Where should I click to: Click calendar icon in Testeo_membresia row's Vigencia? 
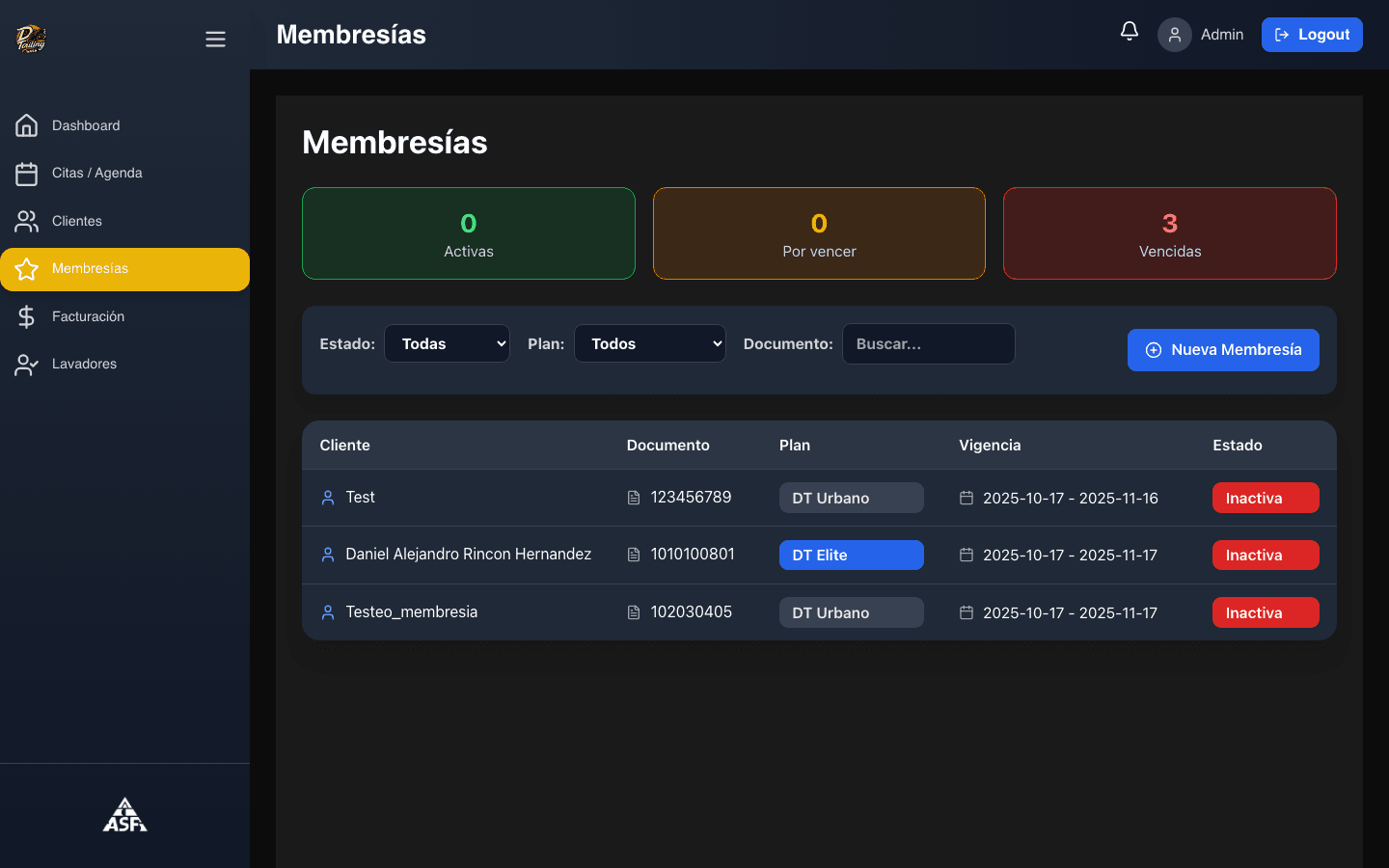tap(967, 612)
